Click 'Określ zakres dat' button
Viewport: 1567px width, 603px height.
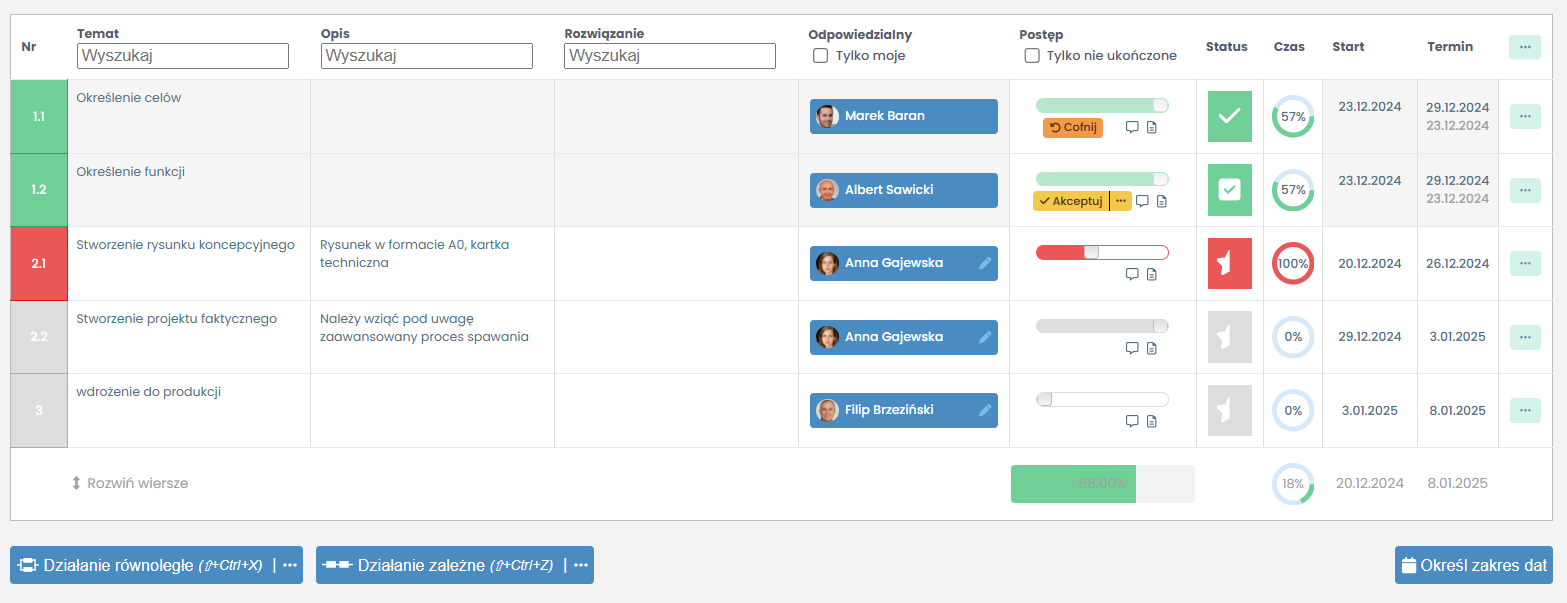point(1473,565)
